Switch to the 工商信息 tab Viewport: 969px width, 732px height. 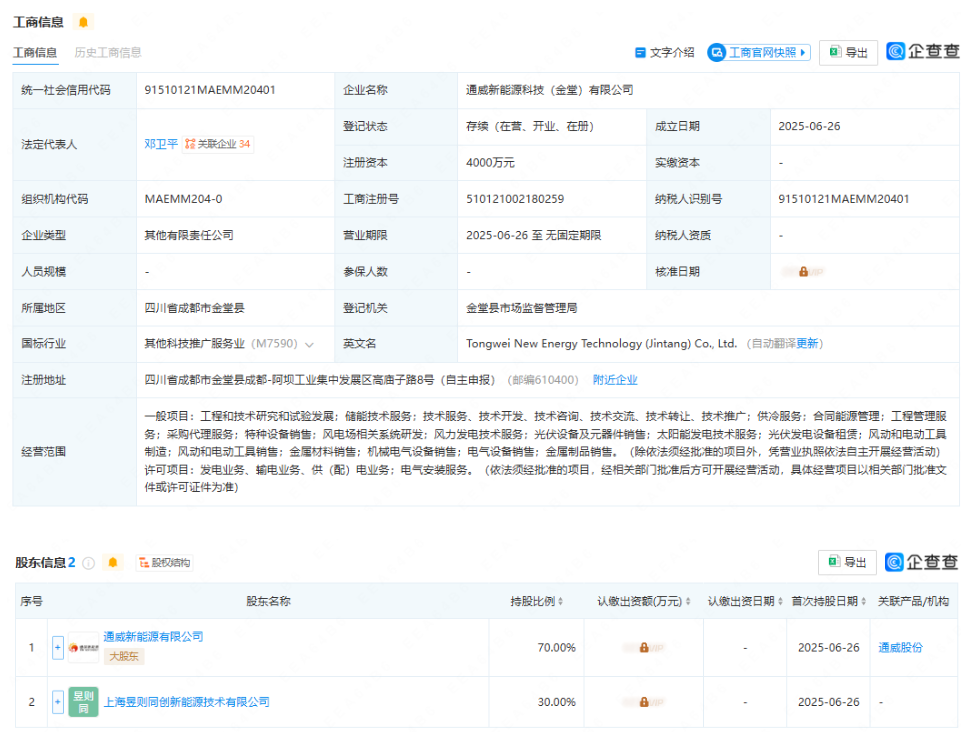[35, 53]
